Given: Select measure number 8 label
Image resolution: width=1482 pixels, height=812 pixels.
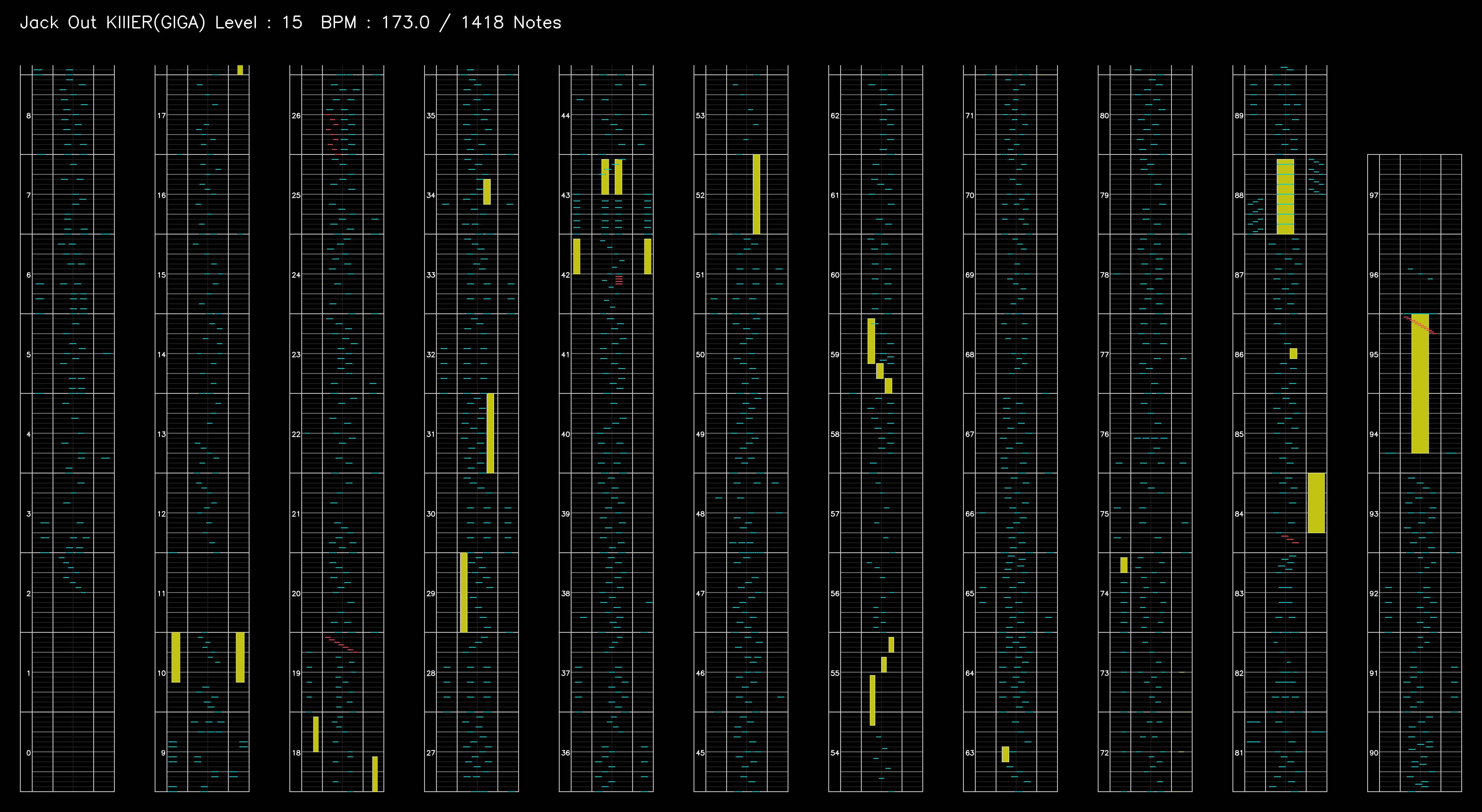Looking at the screenshot, I should tap(28, 116).
